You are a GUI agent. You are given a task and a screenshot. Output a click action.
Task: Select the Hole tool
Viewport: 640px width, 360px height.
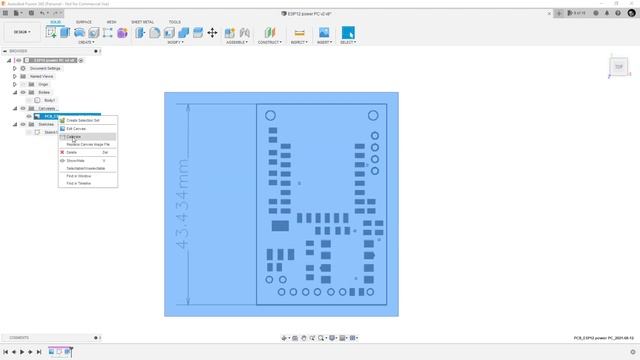pyautogui.click(x=94, y=33)
